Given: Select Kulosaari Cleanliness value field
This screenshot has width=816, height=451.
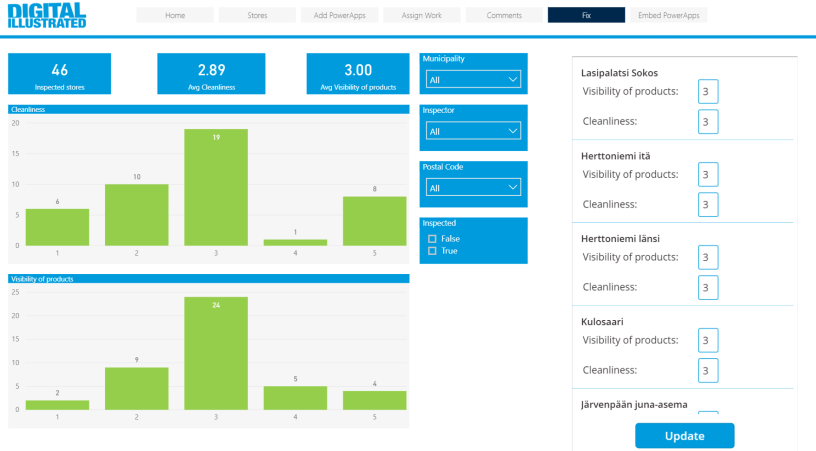Looking at the screenshot, I should [x=708, y=371].
